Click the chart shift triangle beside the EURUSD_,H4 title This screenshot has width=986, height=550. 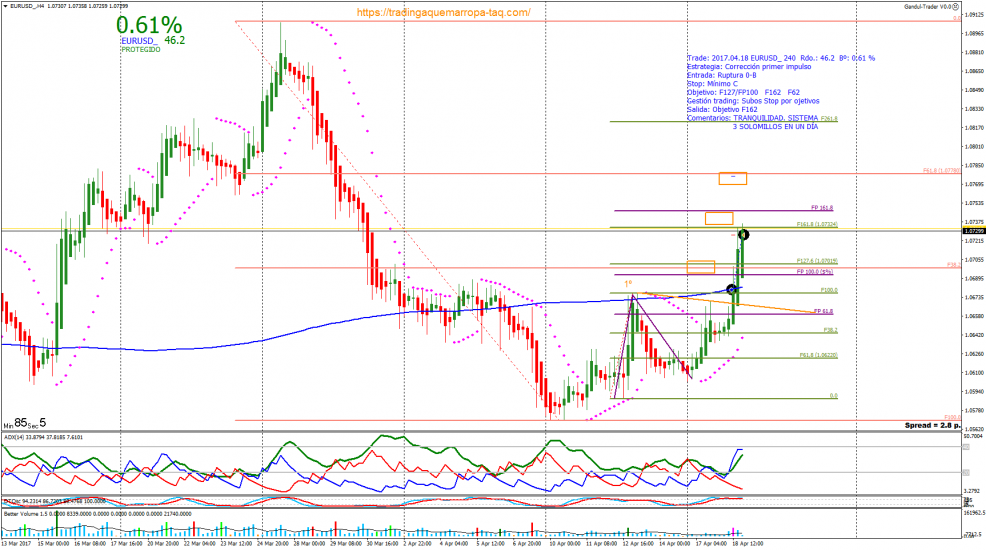(x=5, y=6)
